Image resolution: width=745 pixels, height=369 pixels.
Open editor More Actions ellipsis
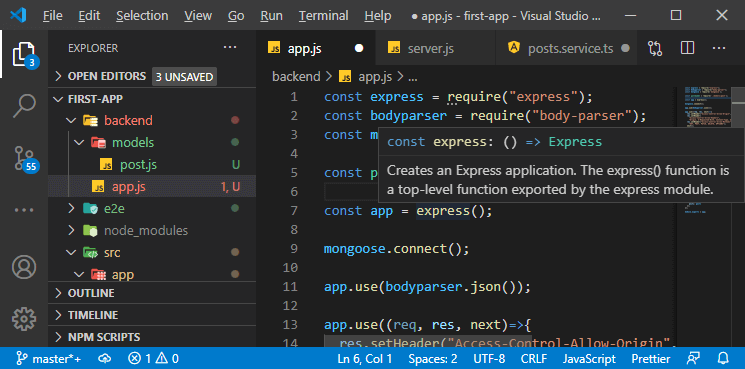pyautogui.click(x=719, y=48)
